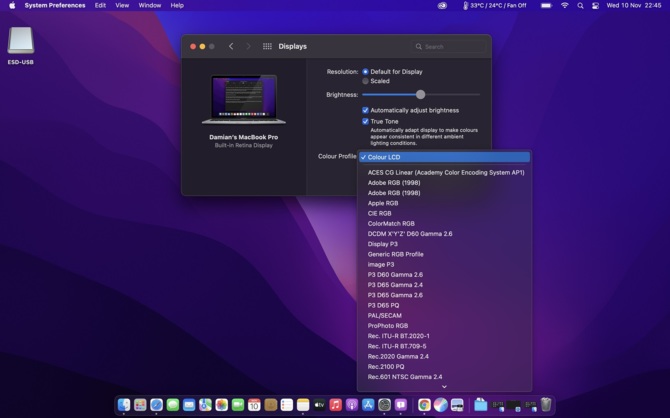Select Default for Display resolution
670x418 pixels.
pyautogui.click(x=365, y=72)
